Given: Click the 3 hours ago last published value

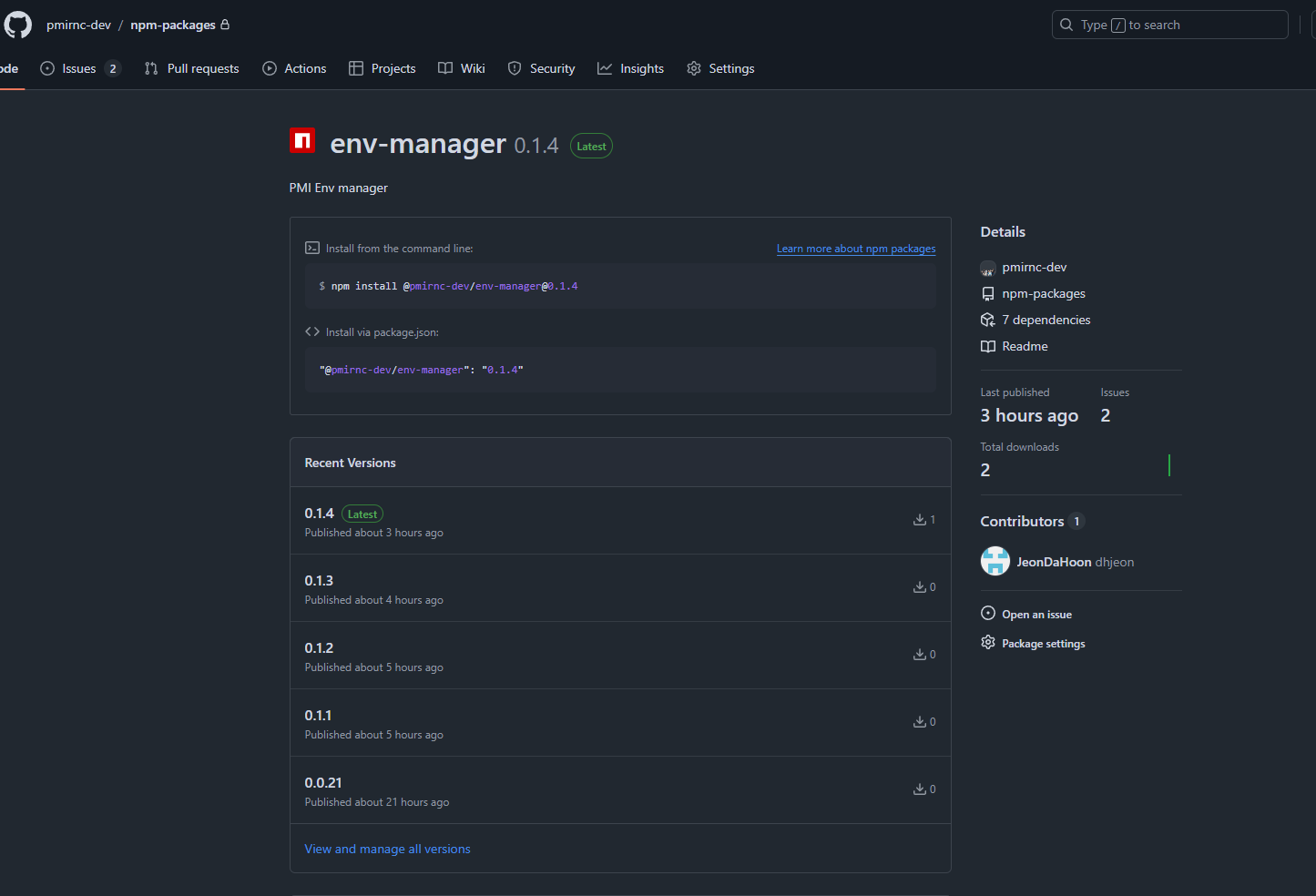Looking at the screenshot, I should pyautogui.click(x=1029, y=415).
